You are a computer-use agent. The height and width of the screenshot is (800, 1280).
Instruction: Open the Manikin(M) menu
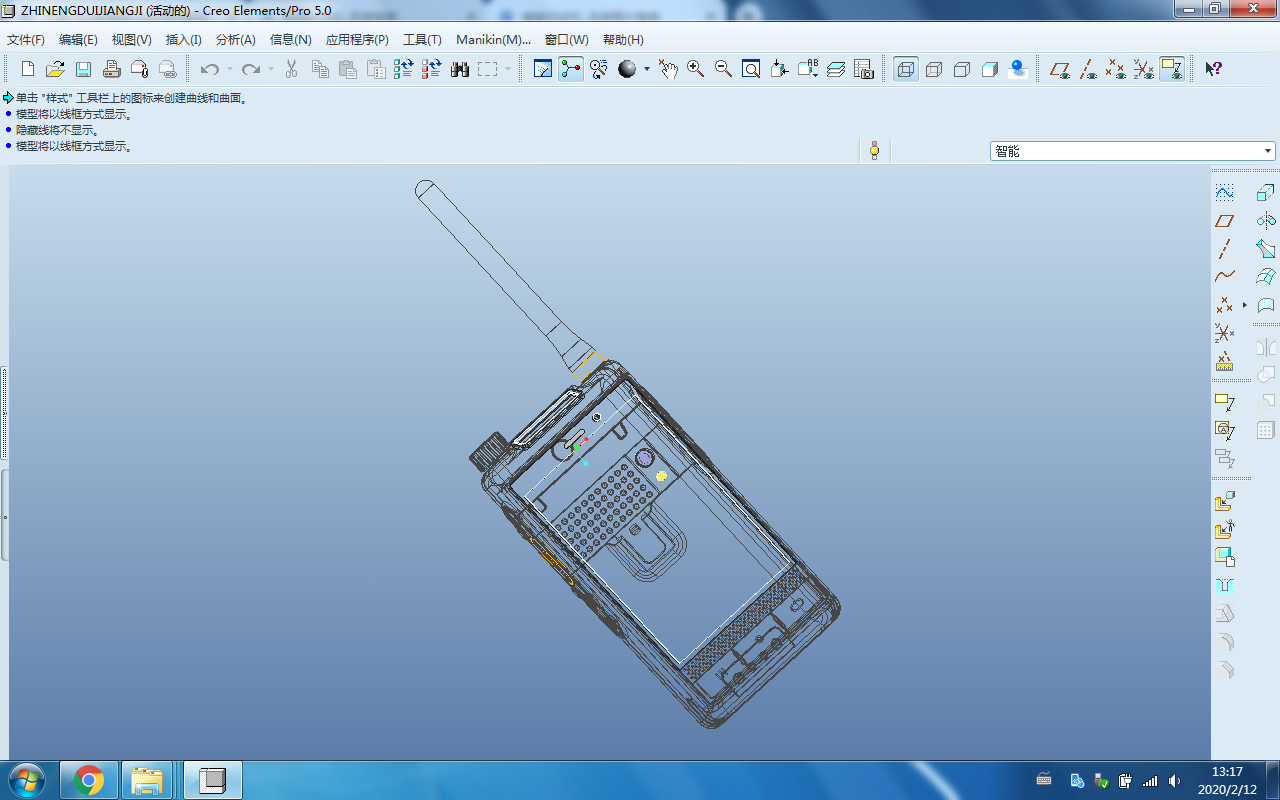(493, 40)
